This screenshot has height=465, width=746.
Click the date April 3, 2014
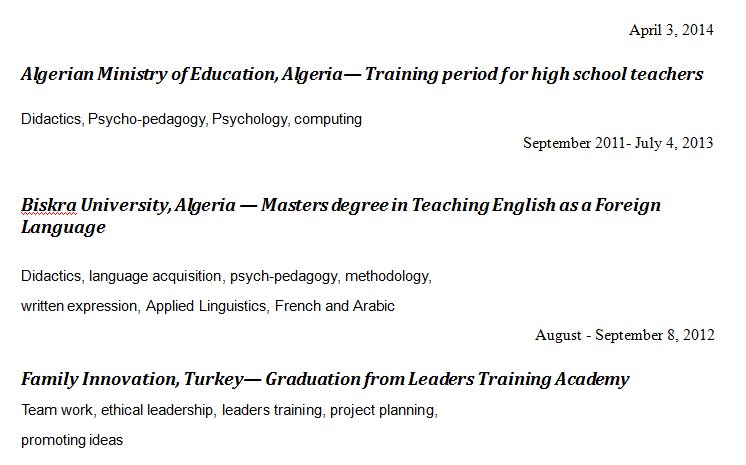point(671,30)
